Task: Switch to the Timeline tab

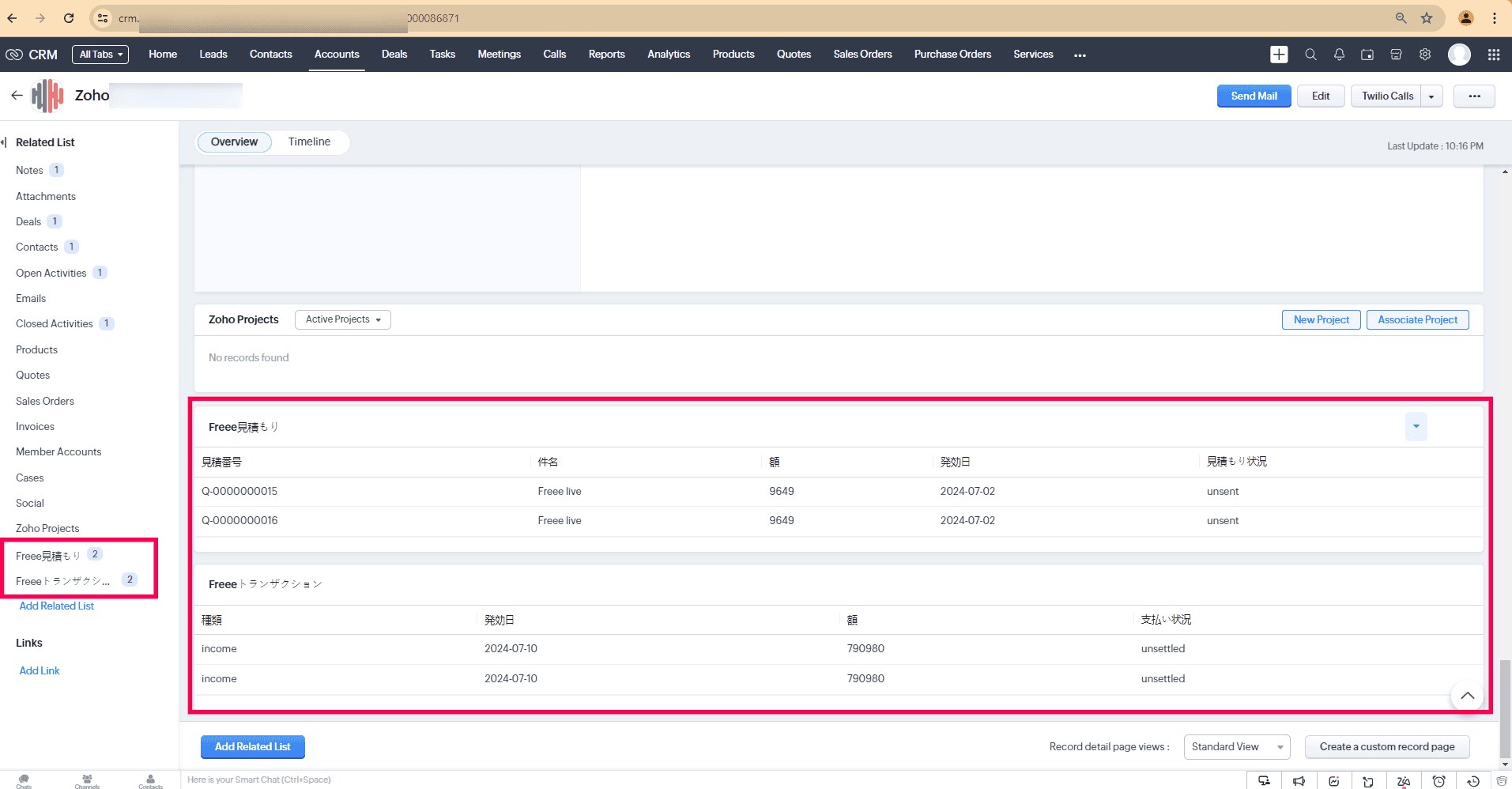Action: [x=309, y=142]
